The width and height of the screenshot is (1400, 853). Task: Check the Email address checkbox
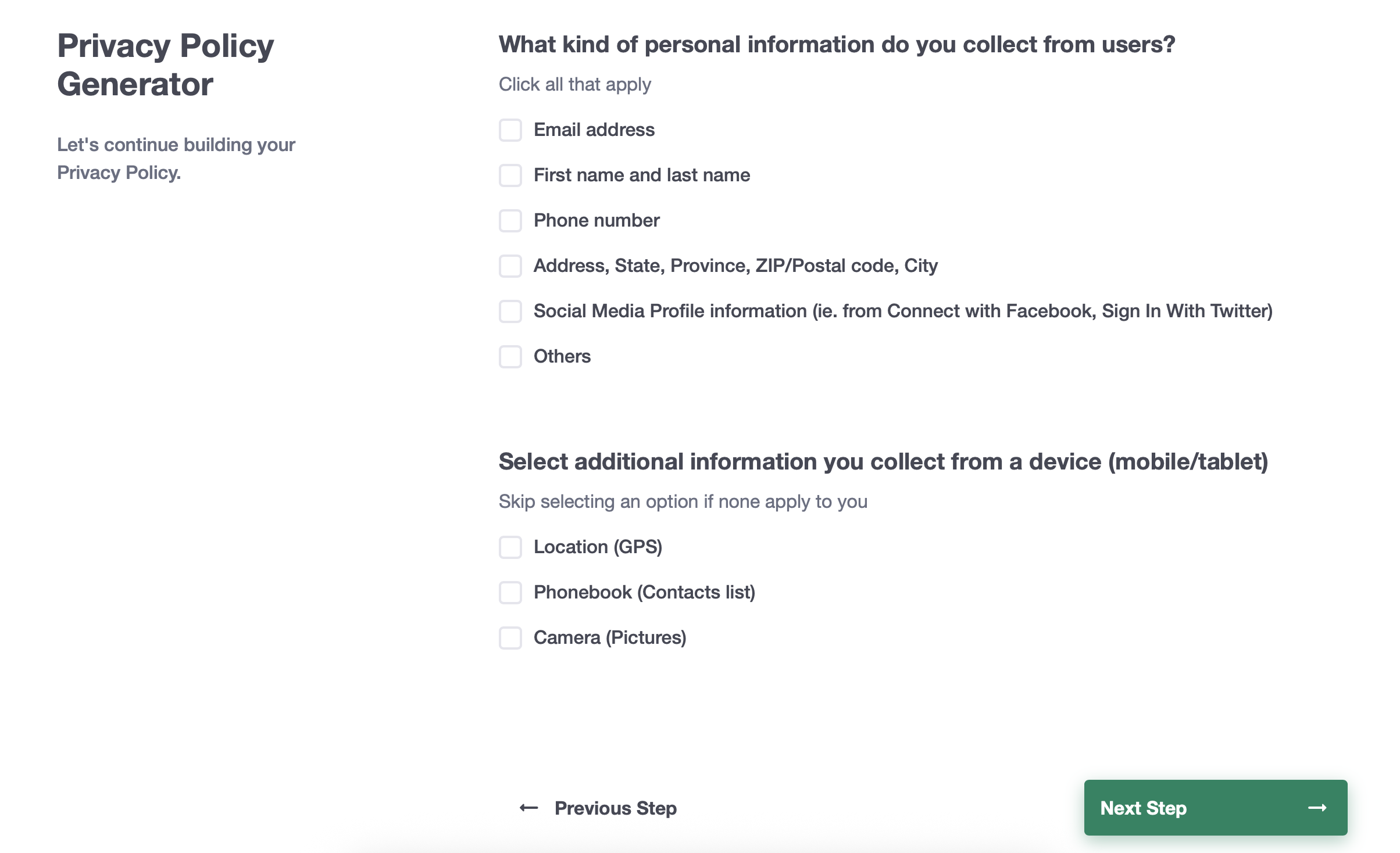tap(510, 130)
